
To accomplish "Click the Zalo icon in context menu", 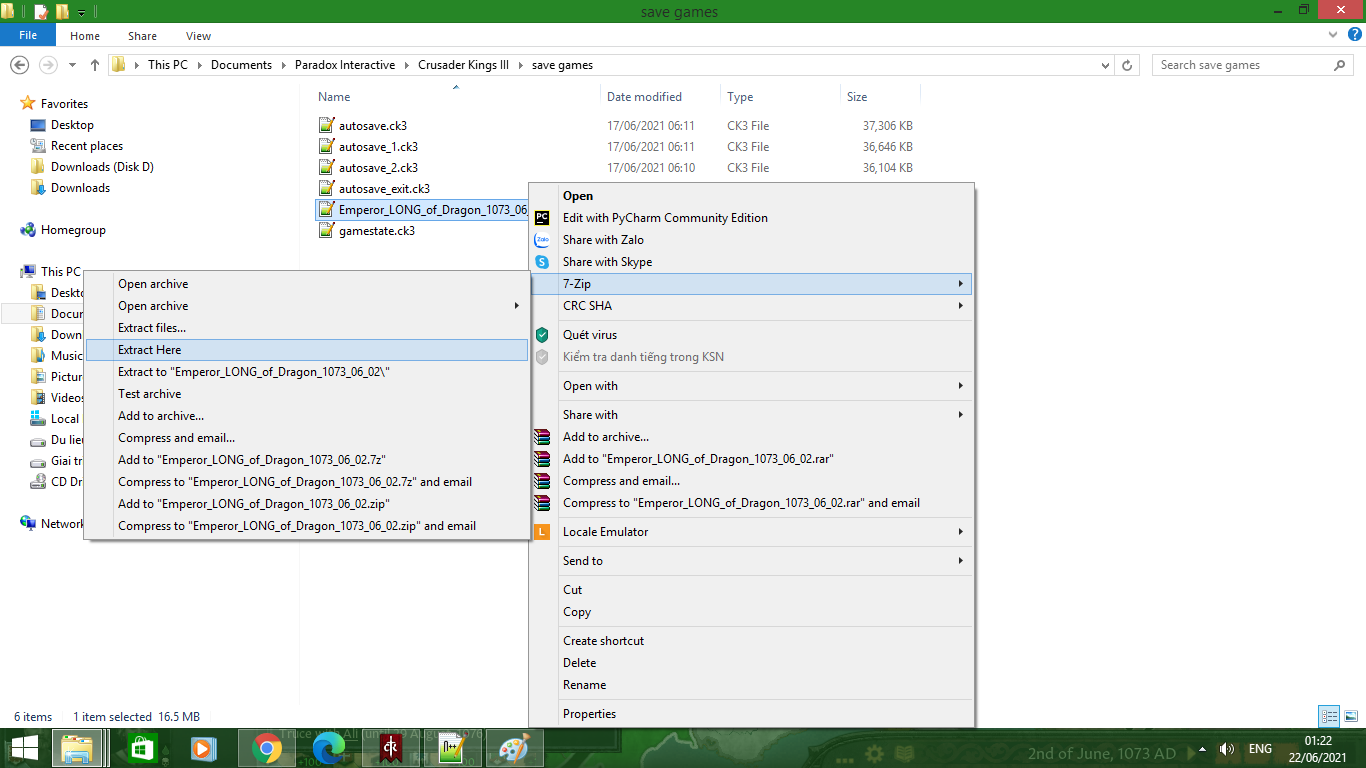I will [542, 240].
